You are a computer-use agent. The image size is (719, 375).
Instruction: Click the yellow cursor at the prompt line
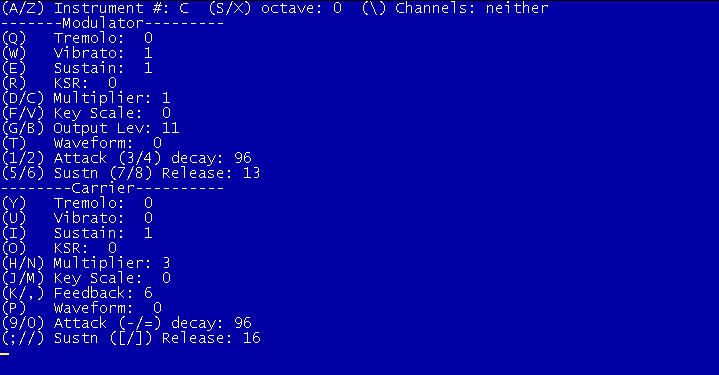[x=5, y=354]
